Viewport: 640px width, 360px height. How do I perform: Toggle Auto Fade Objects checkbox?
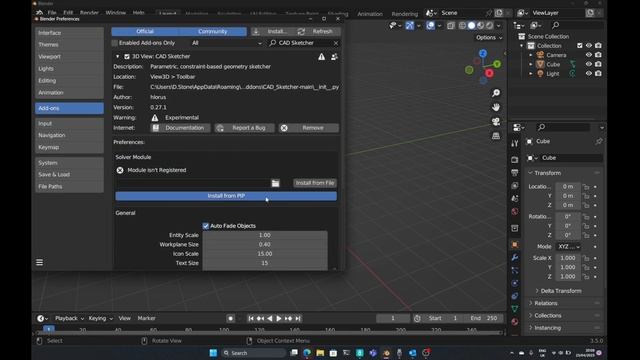click(x=206, y=226)
